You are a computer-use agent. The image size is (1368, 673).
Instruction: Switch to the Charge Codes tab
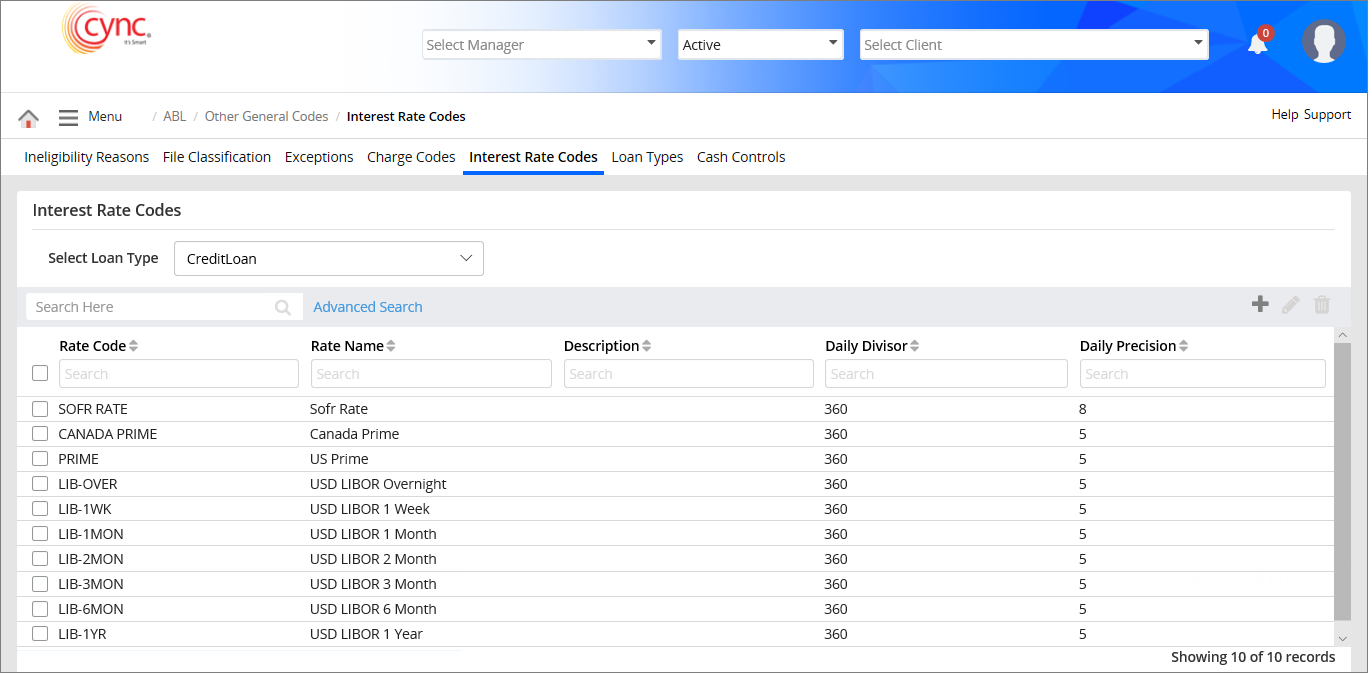pos(411,157)
